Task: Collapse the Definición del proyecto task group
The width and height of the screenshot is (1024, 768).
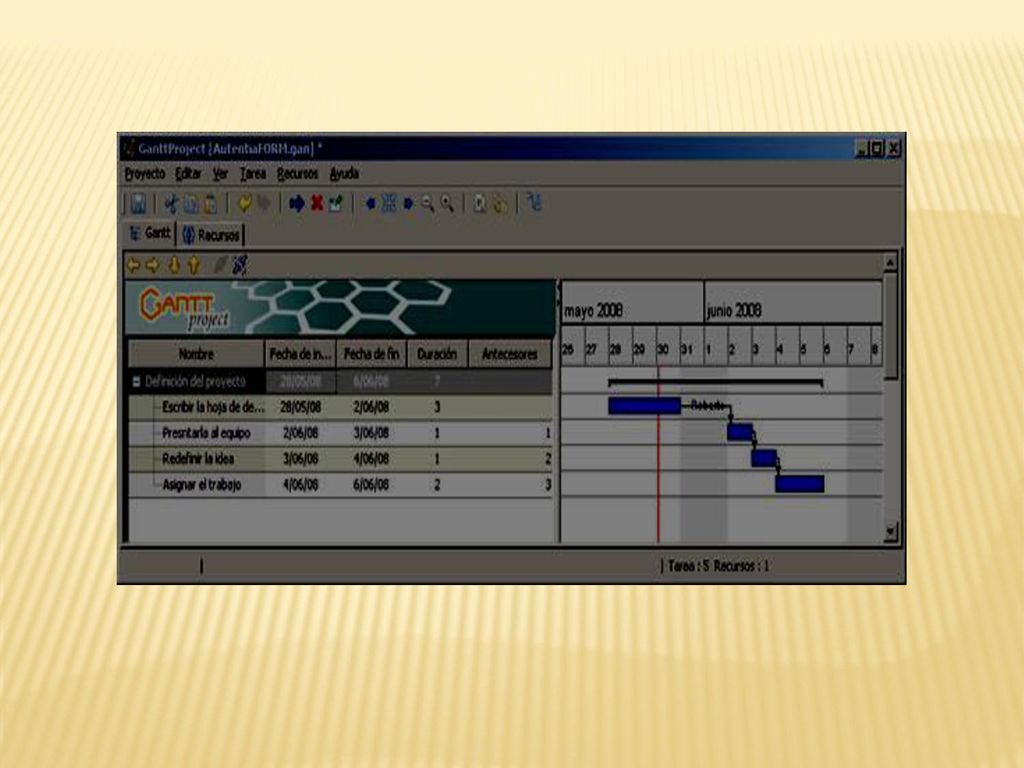Action: [x=136, y=382]
